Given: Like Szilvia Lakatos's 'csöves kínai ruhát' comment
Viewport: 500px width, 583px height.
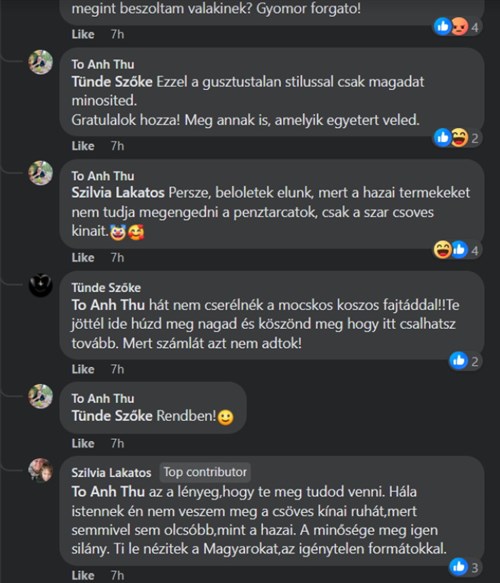Looking at the screenshot, I should 83,575.
